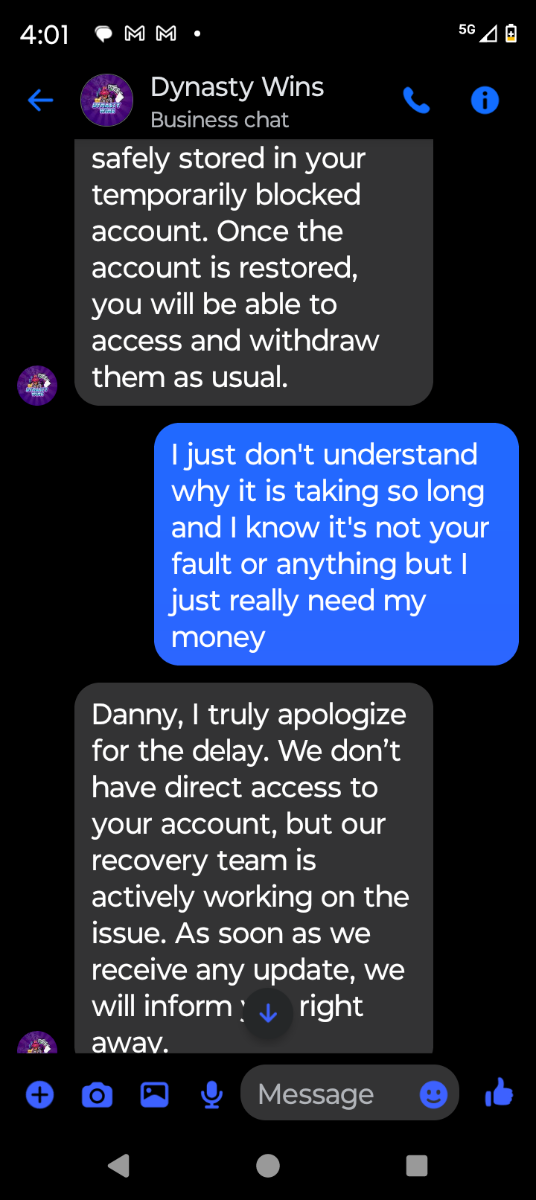This screenshot has height=1200, width=536.
Task: Tap the Android back navigation triangle
Action: 118,1165
